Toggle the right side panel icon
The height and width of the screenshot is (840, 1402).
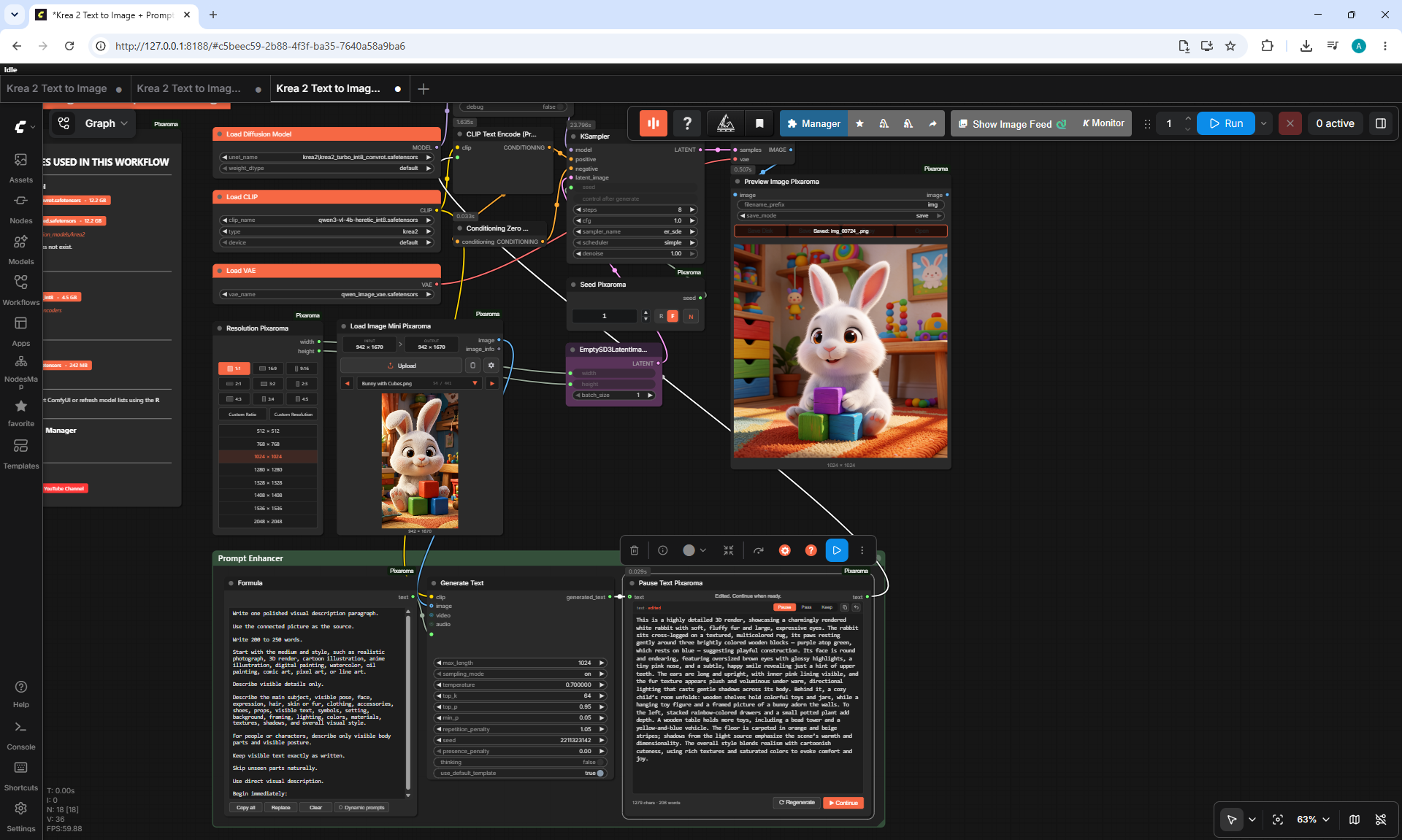(x=1381, y=123)
